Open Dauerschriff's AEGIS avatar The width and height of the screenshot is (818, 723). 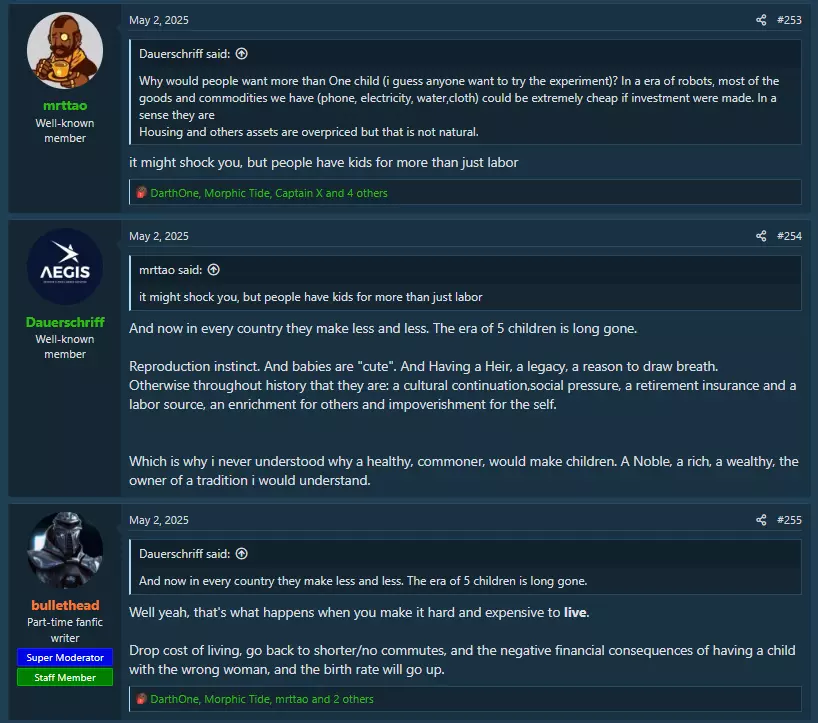pos(65,267)
